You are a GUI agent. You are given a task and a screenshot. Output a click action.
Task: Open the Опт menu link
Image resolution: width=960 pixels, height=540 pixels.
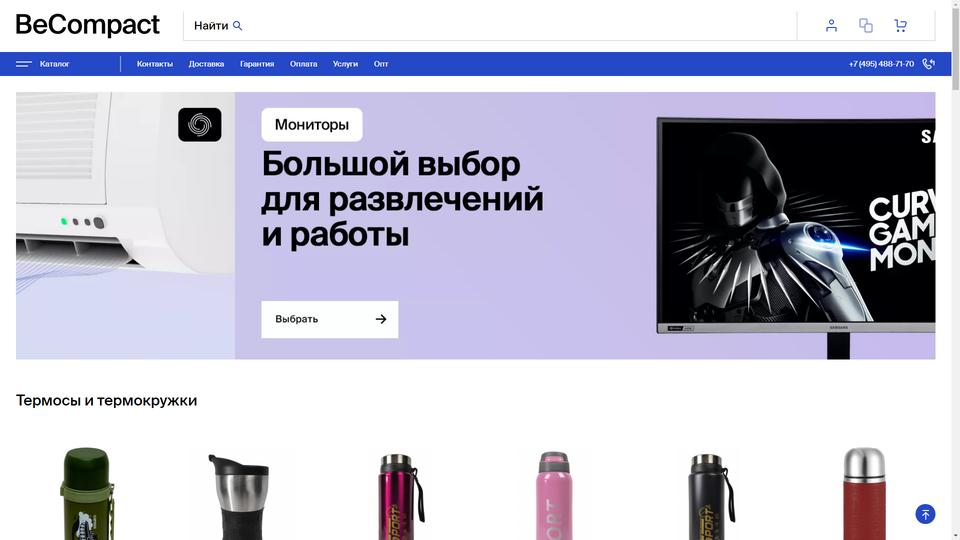click(x=381, y=64)
